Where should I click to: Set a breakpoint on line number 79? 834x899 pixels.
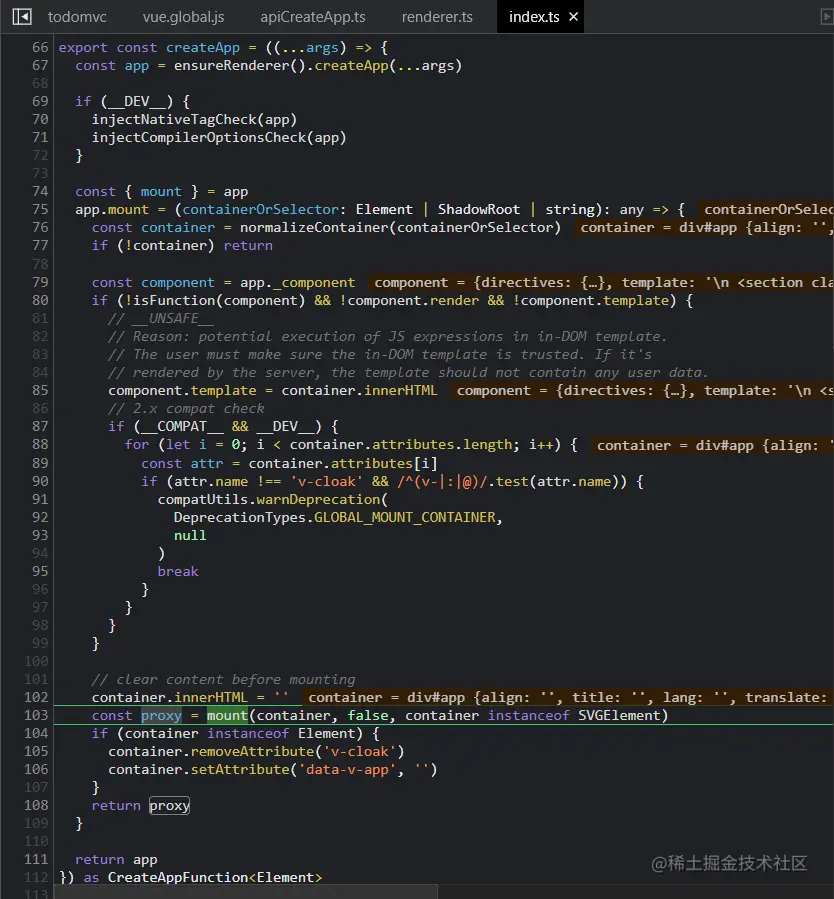pyautogui.click(x=40, y=282)
